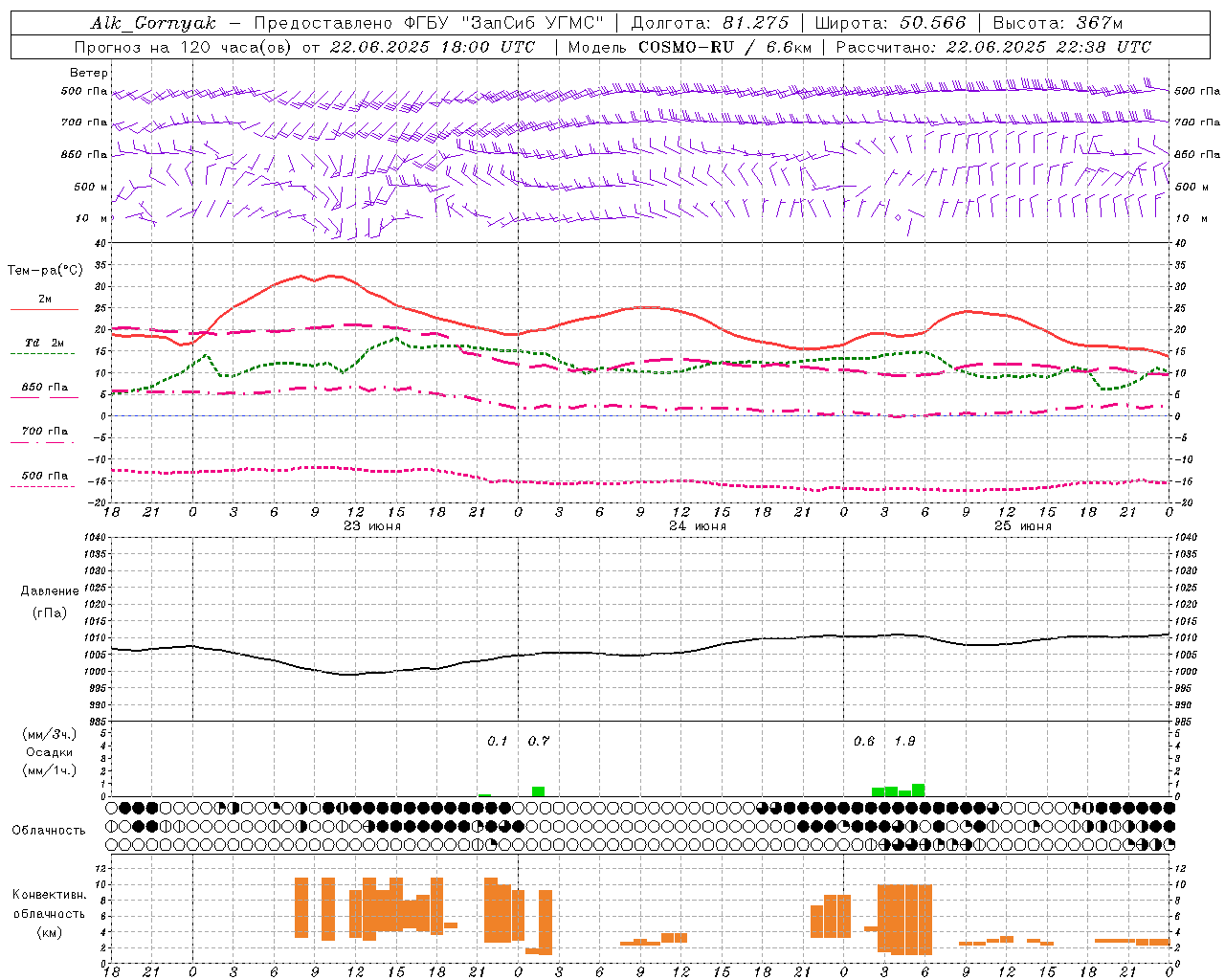Click the COSMO-RU model label
The width and height of the screenshot is (1225, 980).
[686, 47]
